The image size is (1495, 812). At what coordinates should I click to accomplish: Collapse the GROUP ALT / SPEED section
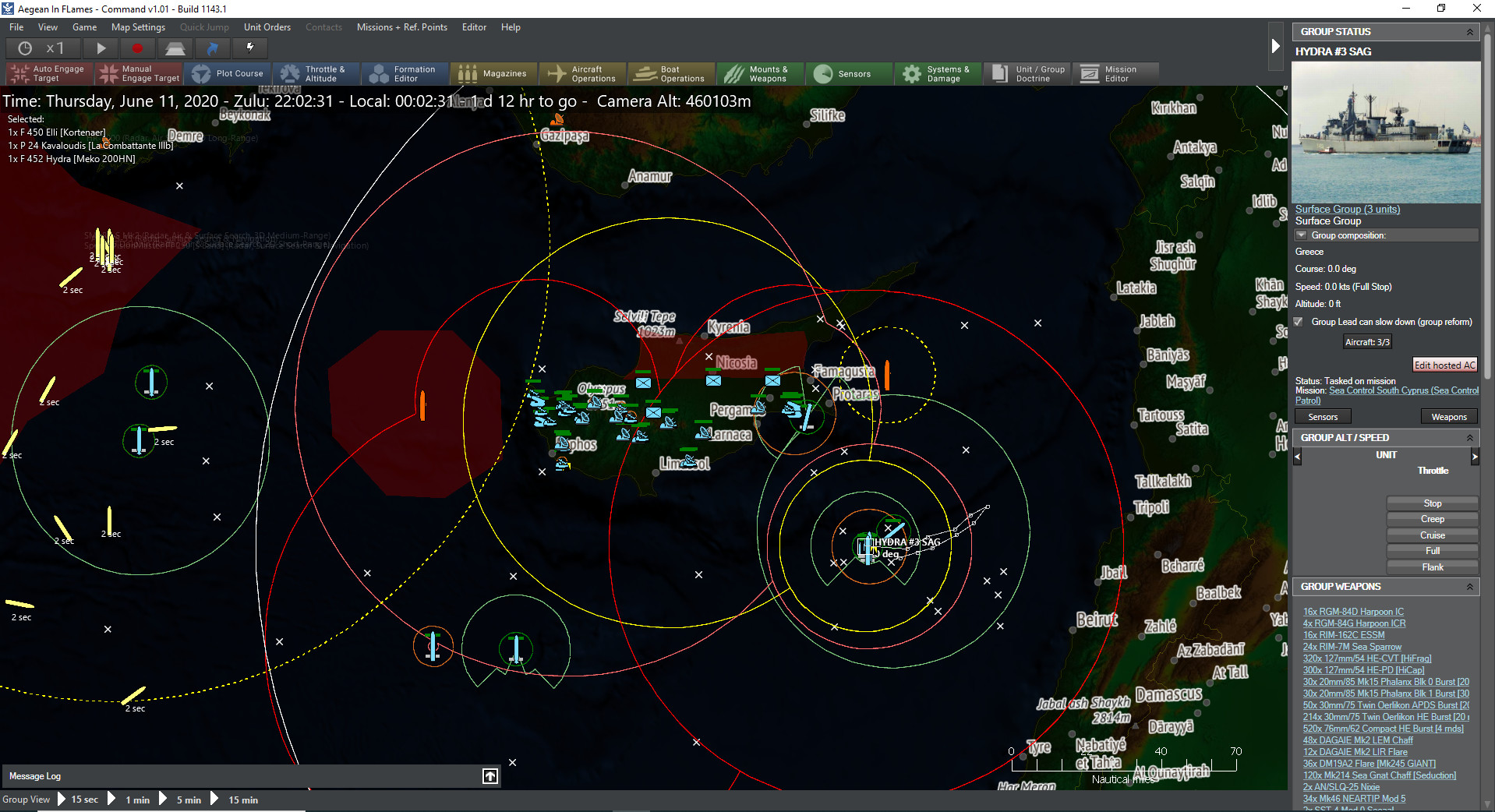click(1472, 437)
